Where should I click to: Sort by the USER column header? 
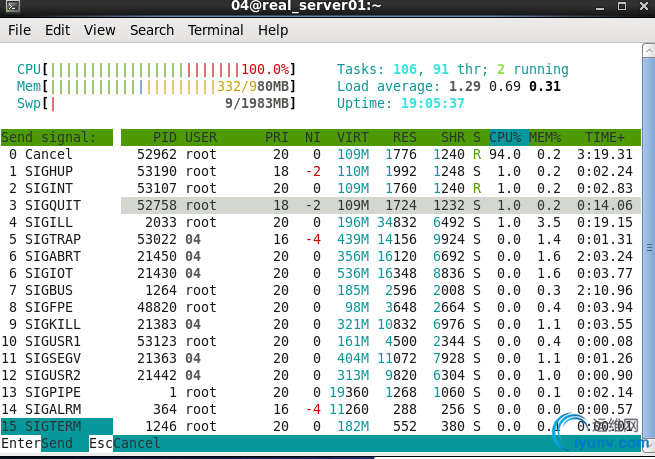pos(201,137)
